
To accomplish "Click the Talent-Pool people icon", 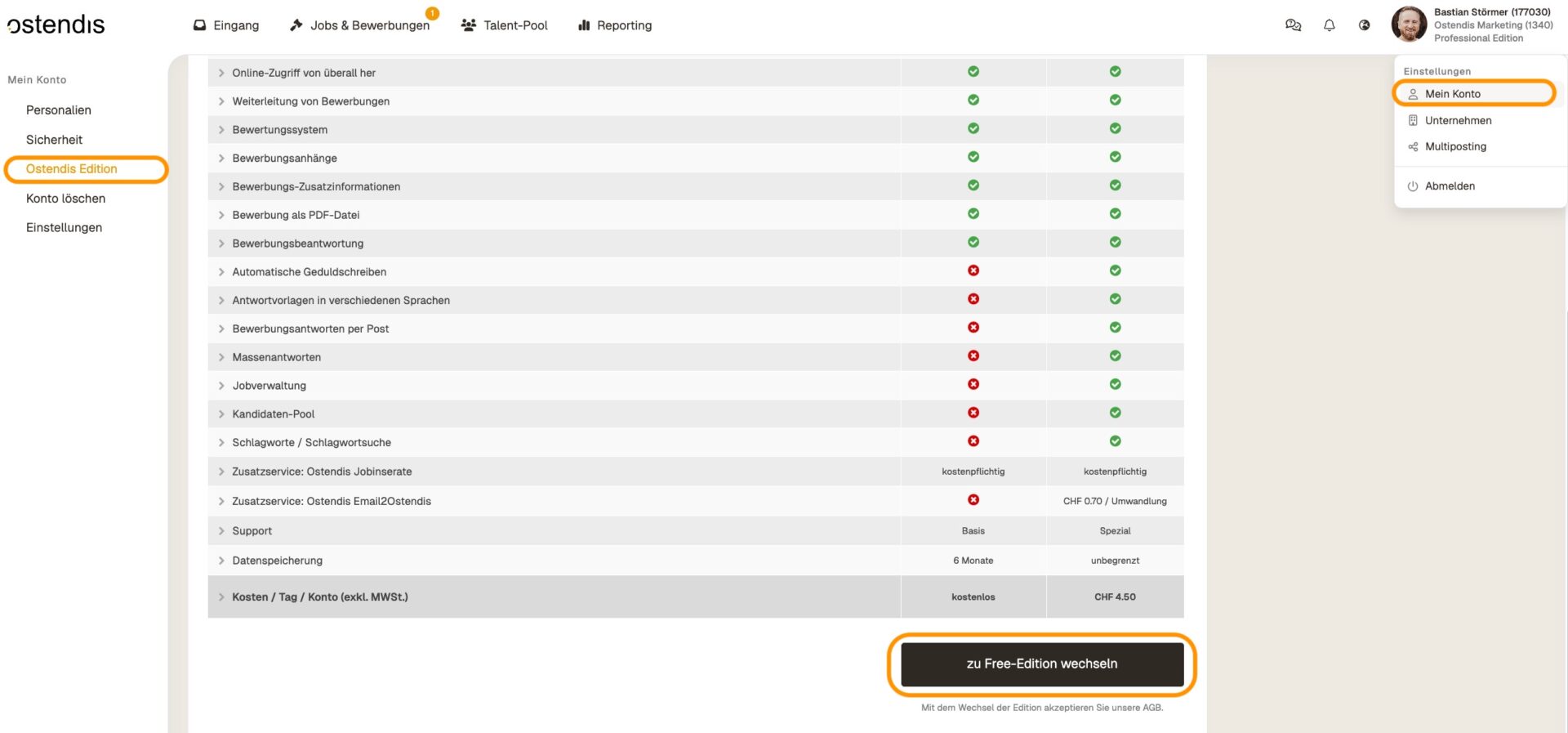I will pyautogui.click(x=469, y=25).
